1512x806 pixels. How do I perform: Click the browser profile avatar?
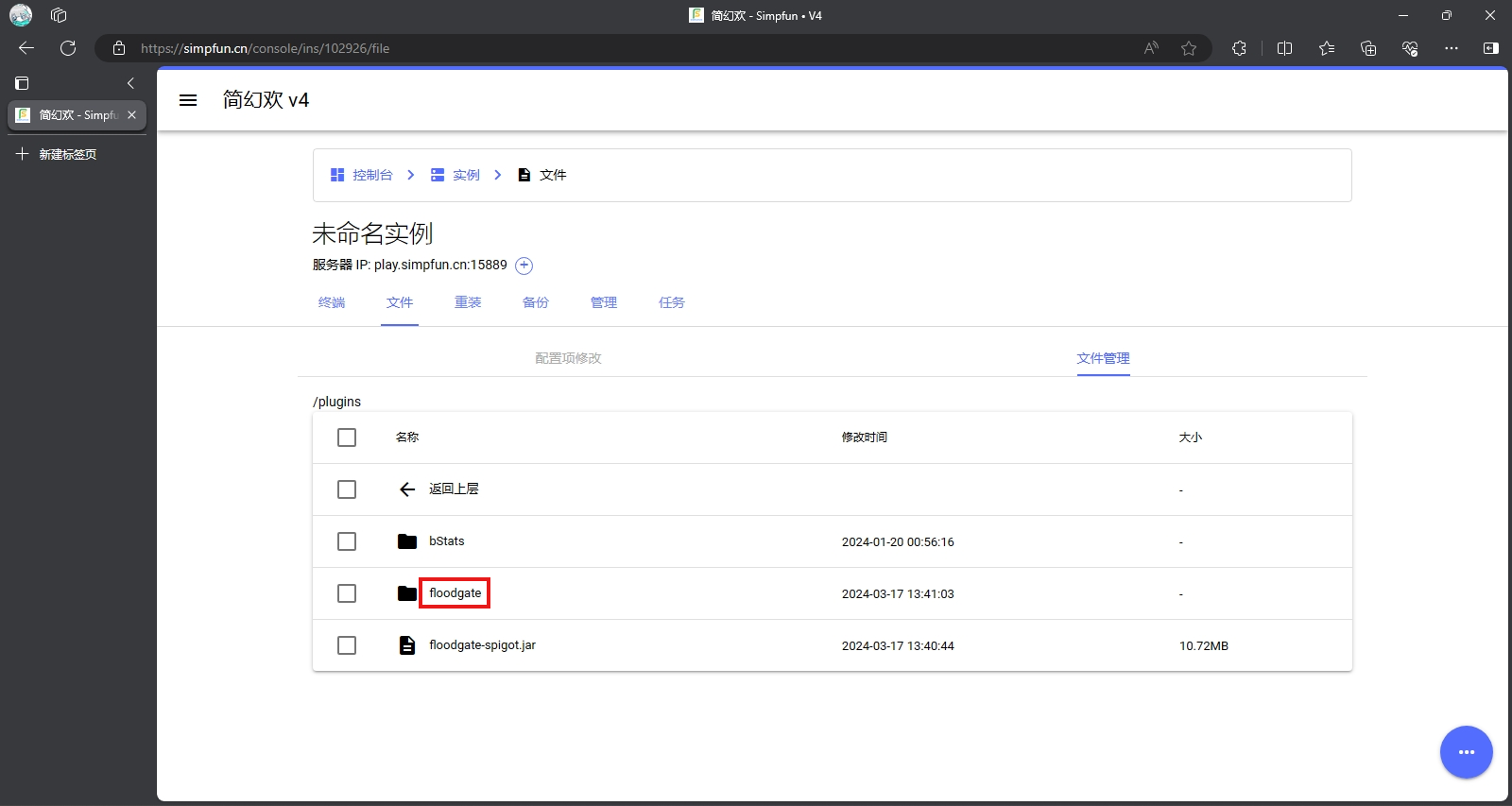21,15
